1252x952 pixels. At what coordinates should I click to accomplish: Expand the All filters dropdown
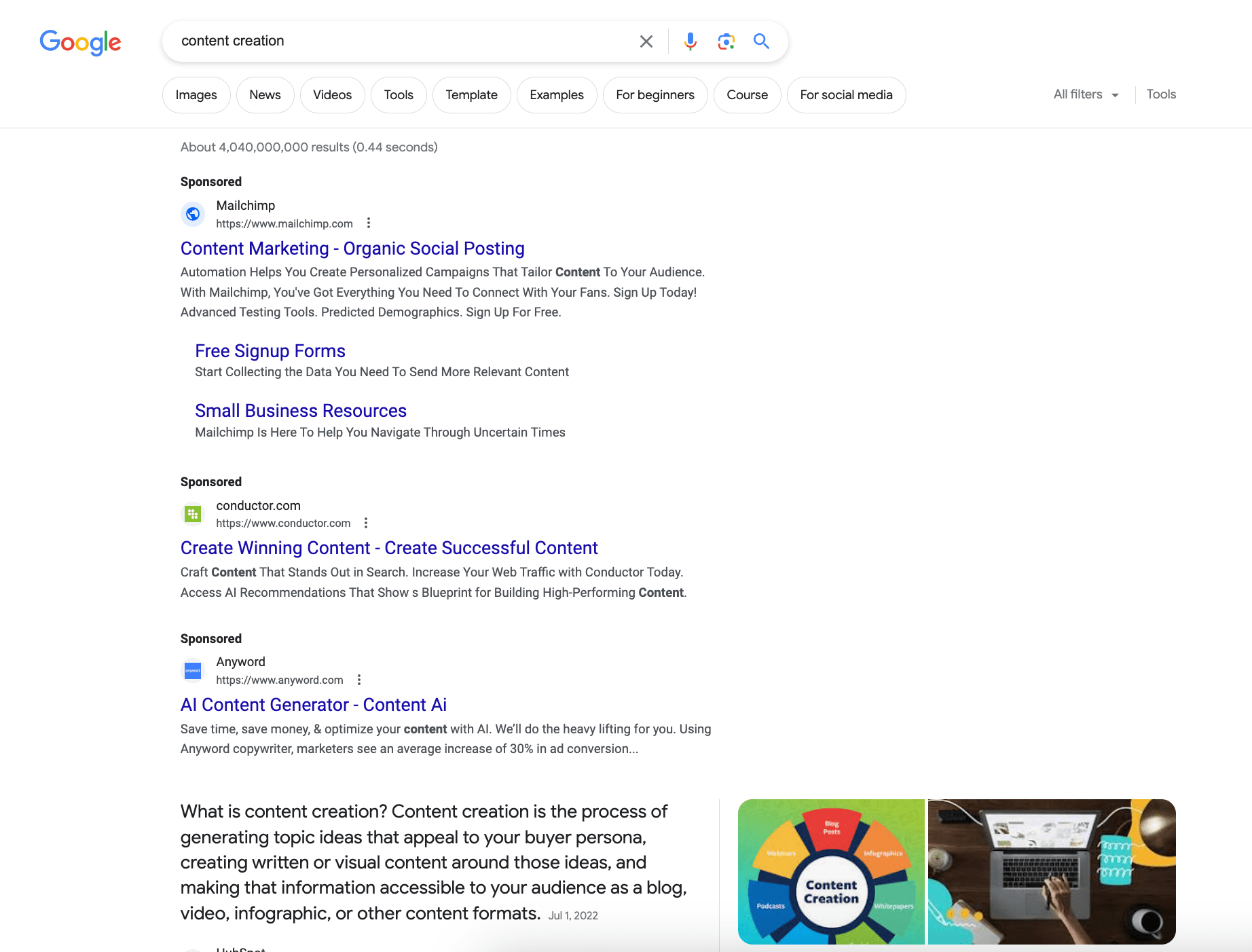point(1086,94)
